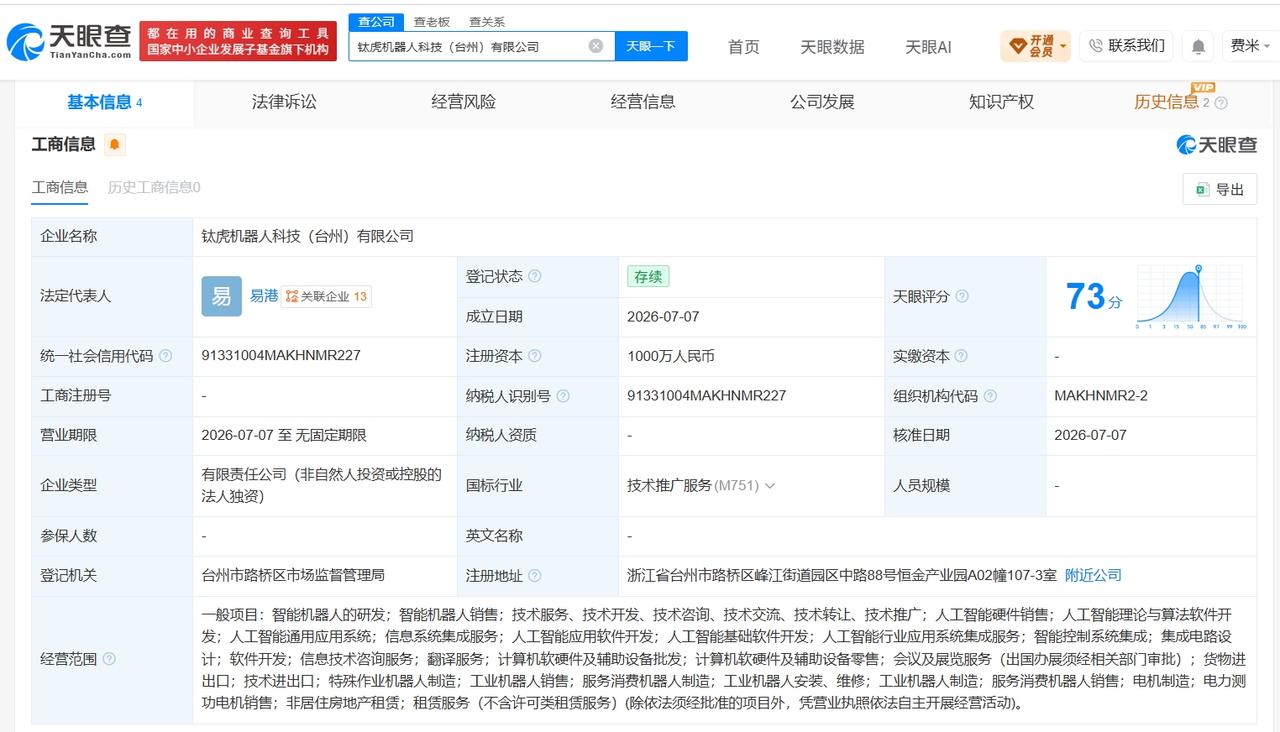Screen dimensions: 1280x732
Task: Click the help icon next to 天眼评分
Action: [962, 297]
